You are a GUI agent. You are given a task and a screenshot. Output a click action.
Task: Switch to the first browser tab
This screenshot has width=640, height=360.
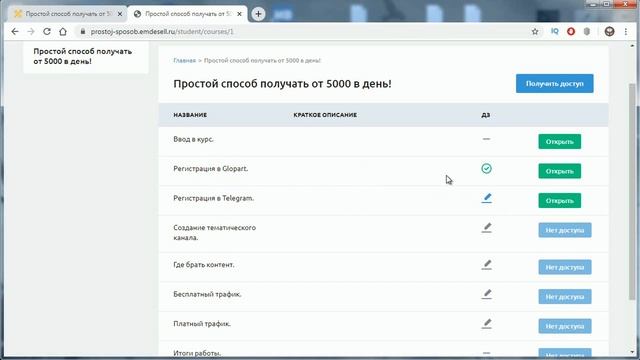point(67,14)
